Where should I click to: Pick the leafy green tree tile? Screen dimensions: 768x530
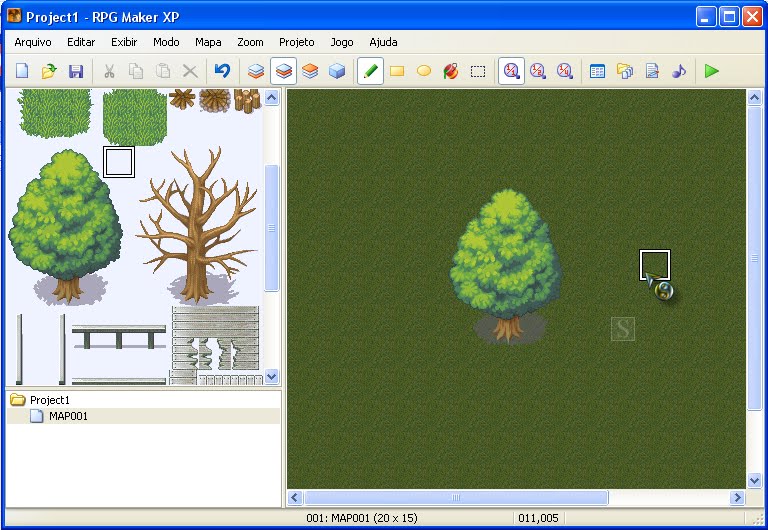pos(65,226)
